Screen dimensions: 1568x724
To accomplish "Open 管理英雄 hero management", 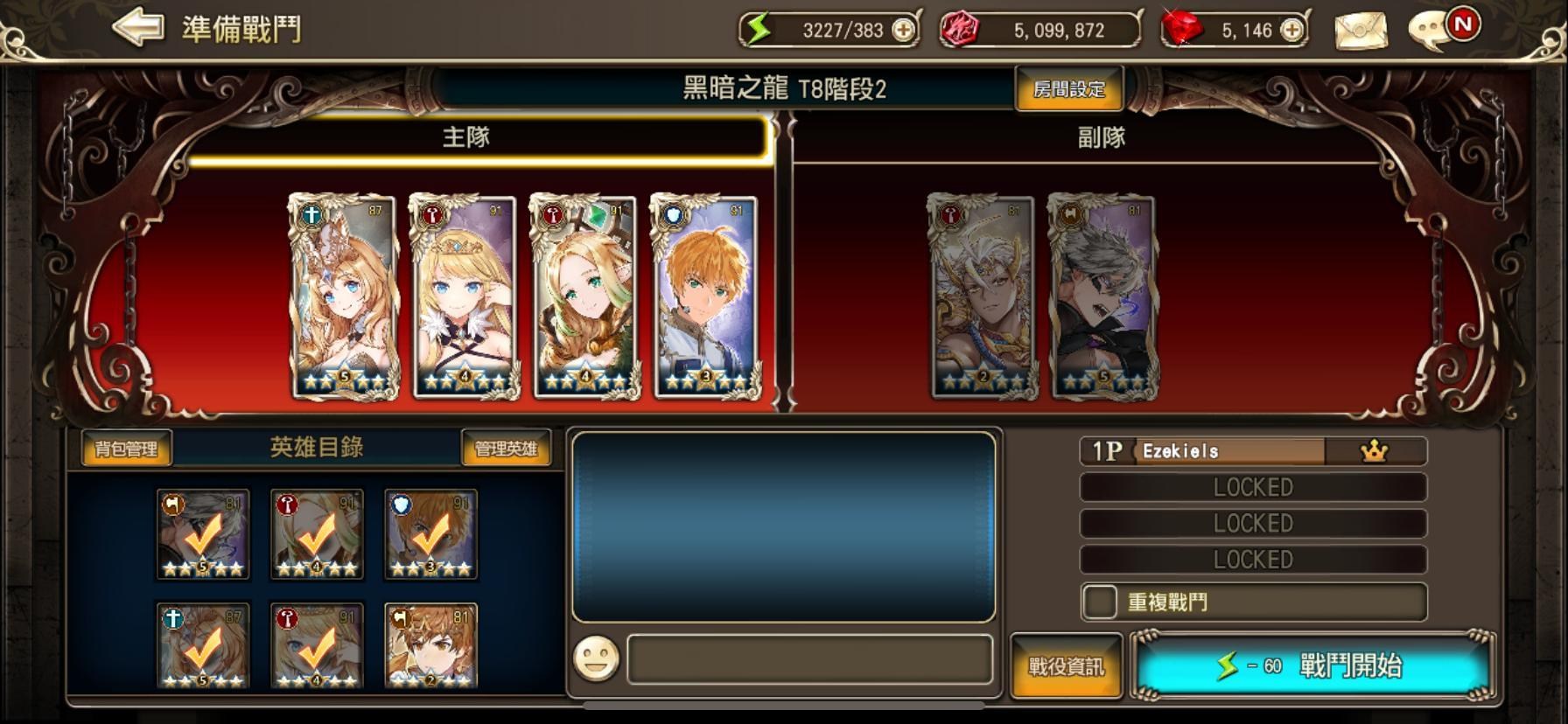I will pyautogui.click(x=506, y=449).
